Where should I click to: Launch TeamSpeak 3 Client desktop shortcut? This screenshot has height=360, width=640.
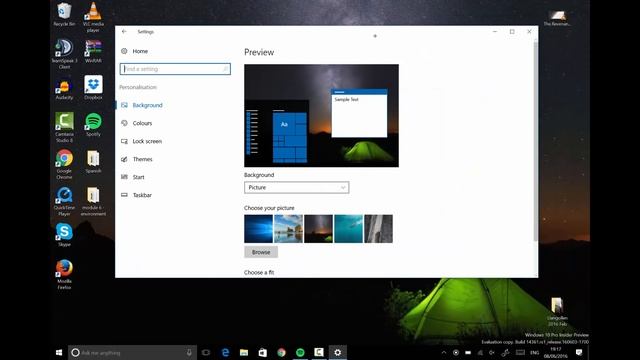coord(64,53)
